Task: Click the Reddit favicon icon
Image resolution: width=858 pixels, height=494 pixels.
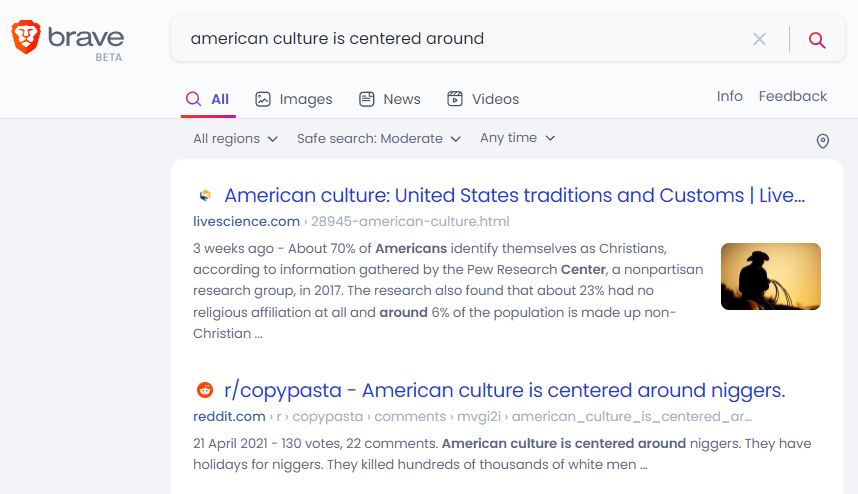Action: [205, 390]
